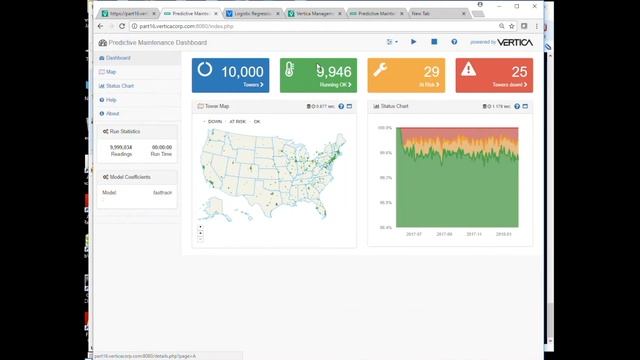Click Running OK link with chevron
This screenshot has width=640, height=360.
coord(336,85)
